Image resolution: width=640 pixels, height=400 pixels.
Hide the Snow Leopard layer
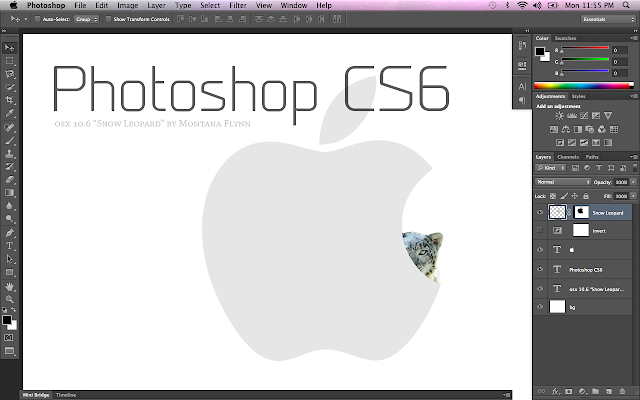541,212
